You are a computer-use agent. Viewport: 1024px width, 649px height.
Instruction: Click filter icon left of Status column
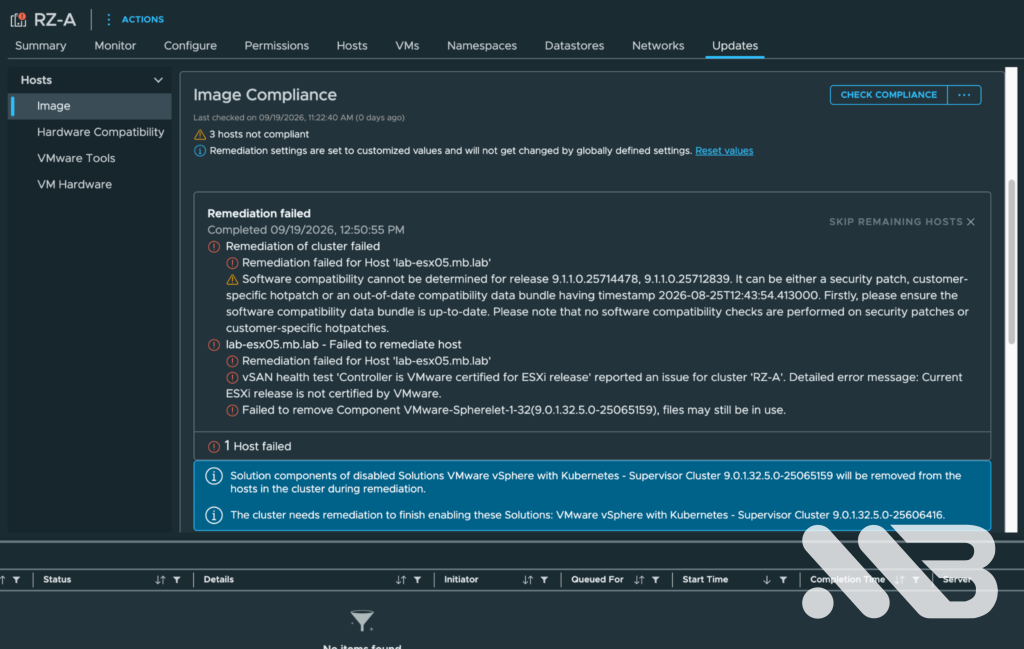(x=16, y=580)
